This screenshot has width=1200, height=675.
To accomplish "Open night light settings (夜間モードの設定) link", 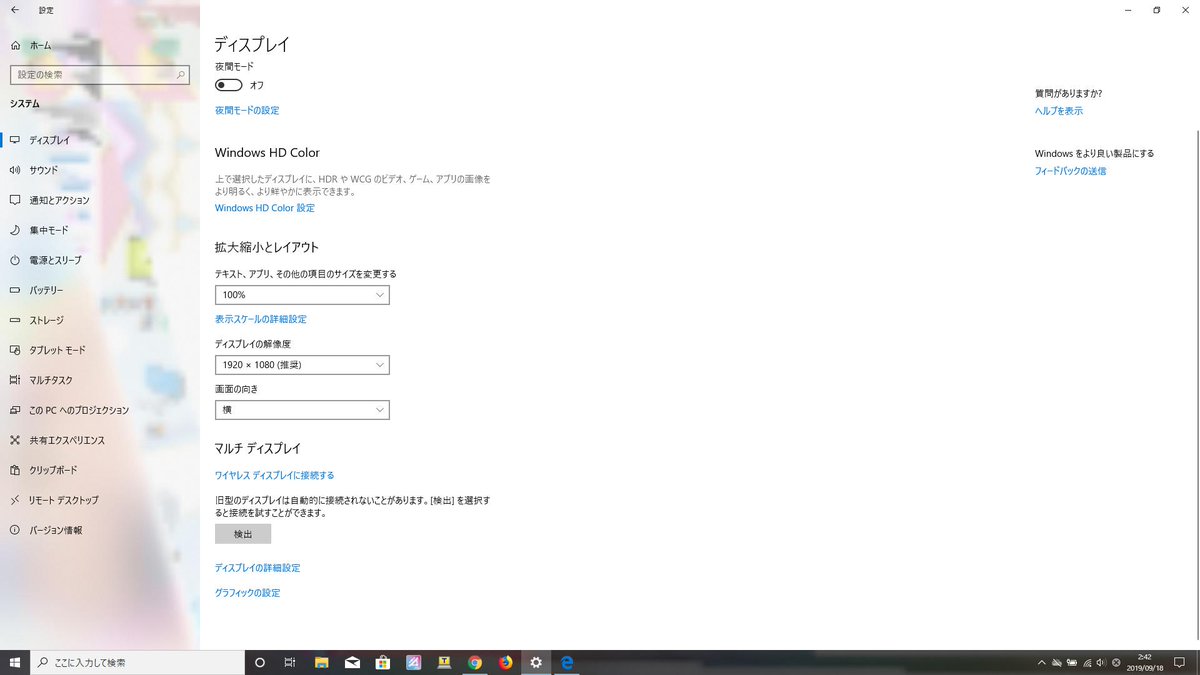I will click(x=247, y=110).
